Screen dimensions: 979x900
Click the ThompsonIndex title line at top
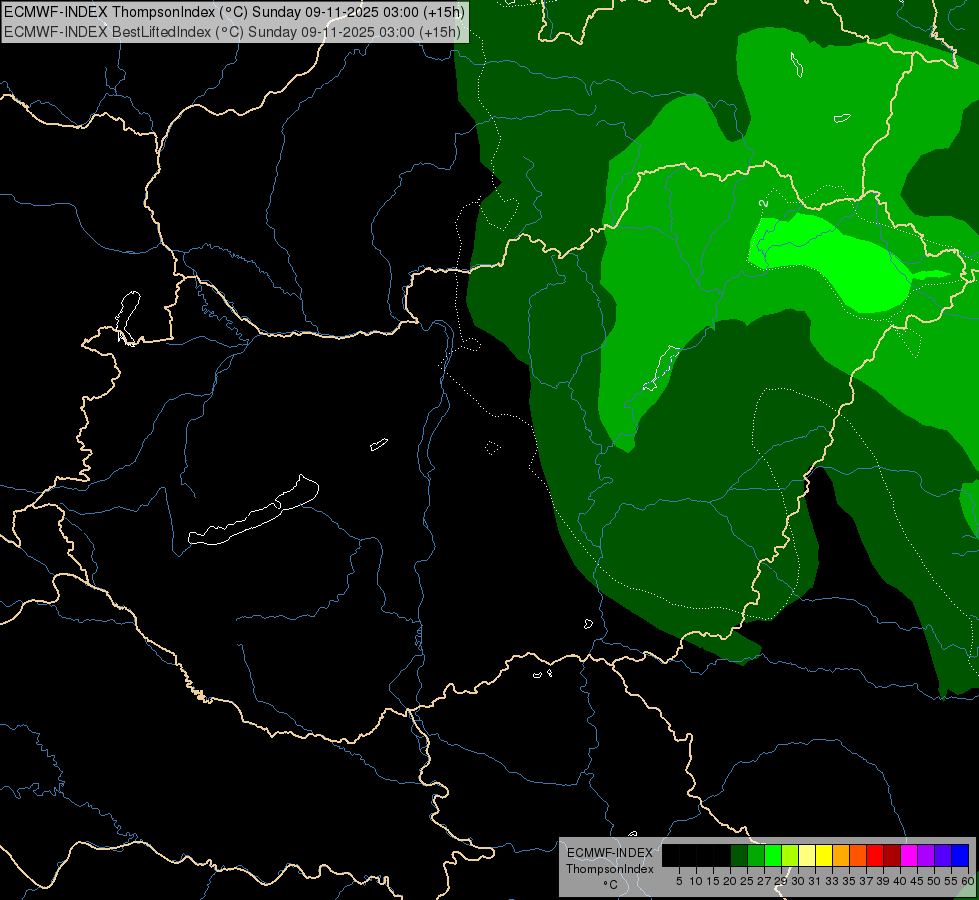234,12
